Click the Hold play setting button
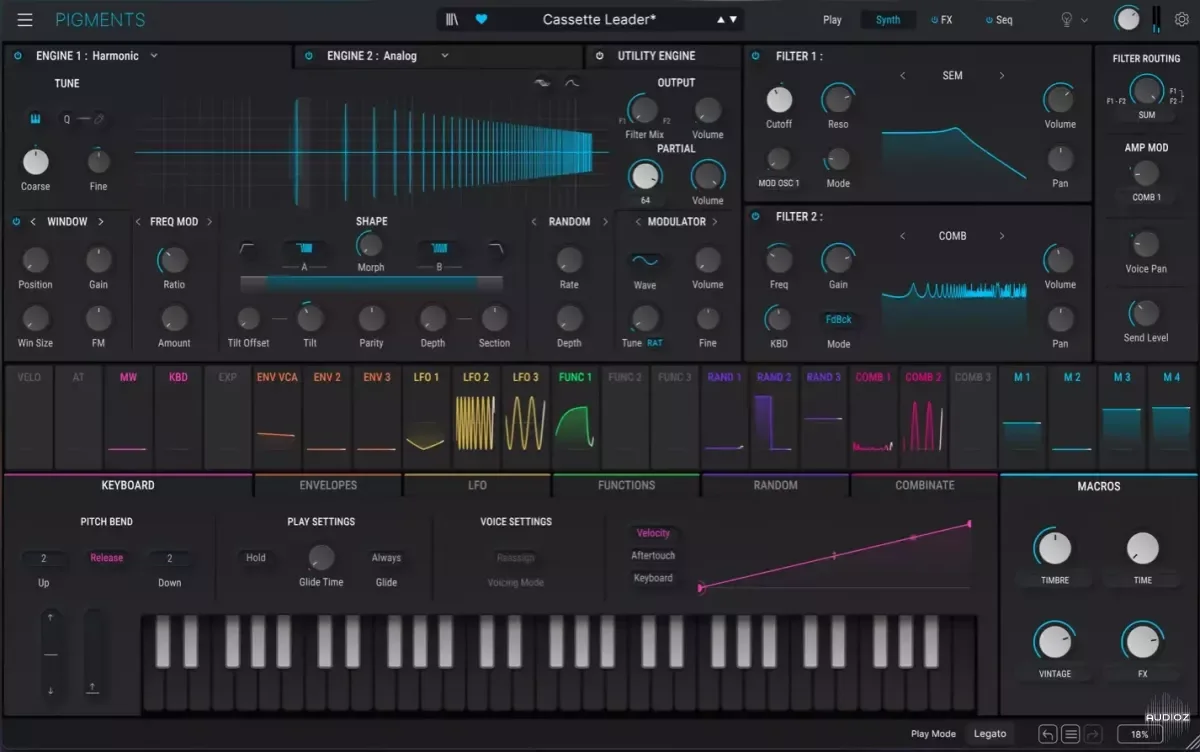This screenshot has height=752, width=1200. click(x=256, y=558)
